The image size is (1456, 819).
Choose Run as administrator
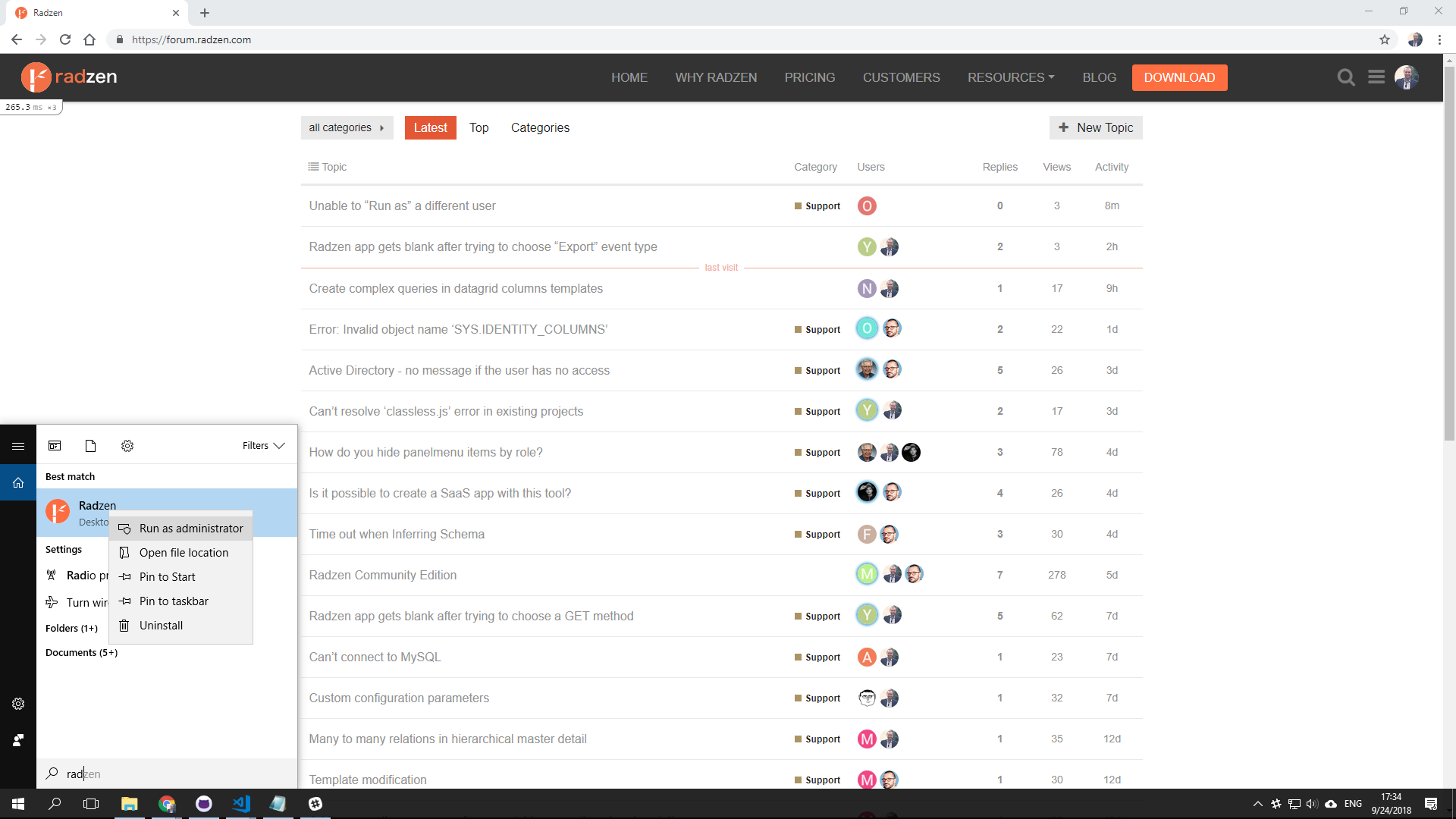pos(180,529)
